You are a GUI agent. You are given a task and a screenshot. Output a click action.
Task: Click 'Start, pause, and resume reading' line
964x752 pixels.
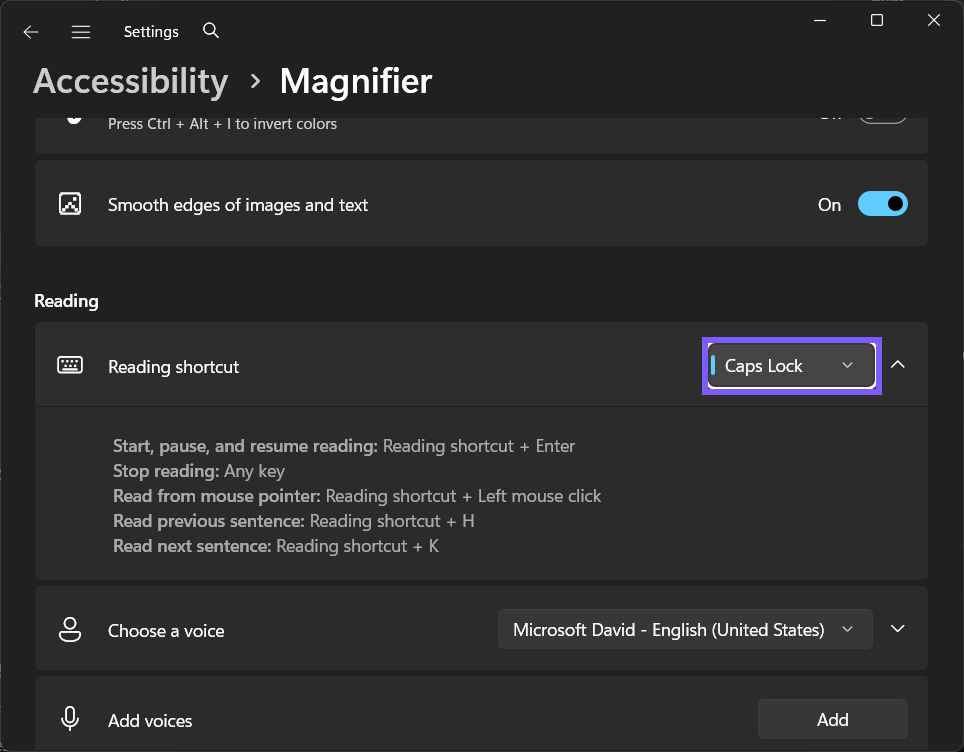click(x=344, y=446)
